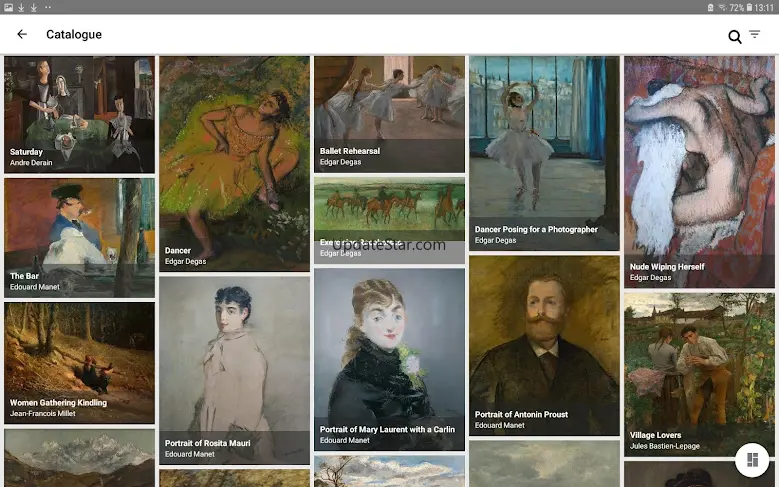Open the Ballet Rehearsal painting

point(390,114)
